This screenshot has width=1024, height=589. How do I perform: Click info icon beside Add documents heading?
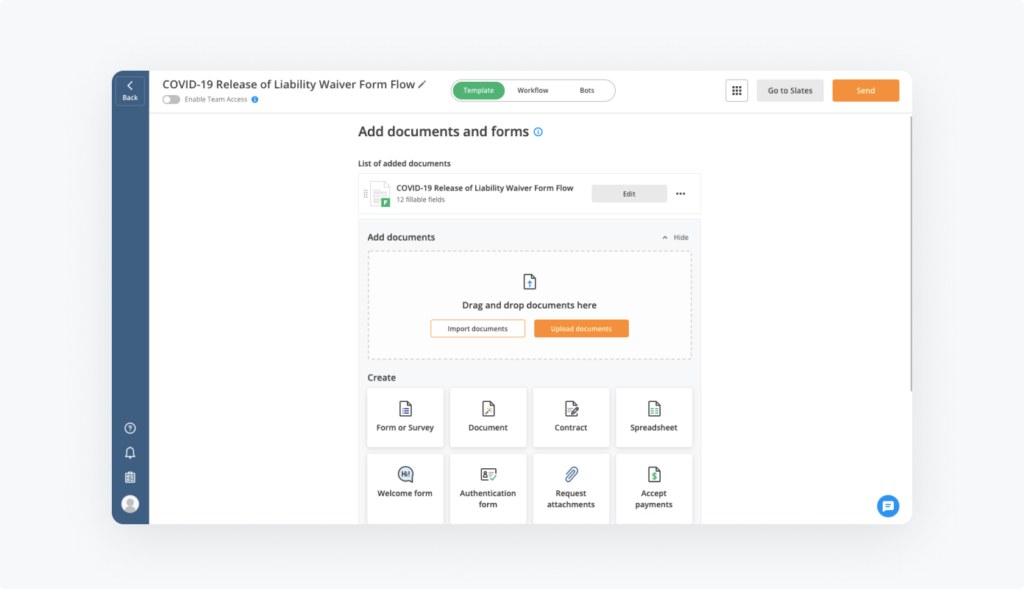click(538, 132)
